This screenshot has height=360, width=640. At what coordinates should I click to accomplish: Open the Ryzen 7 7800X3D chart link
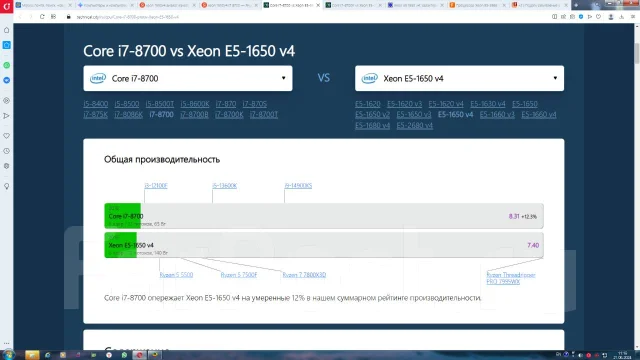(304, 275)
